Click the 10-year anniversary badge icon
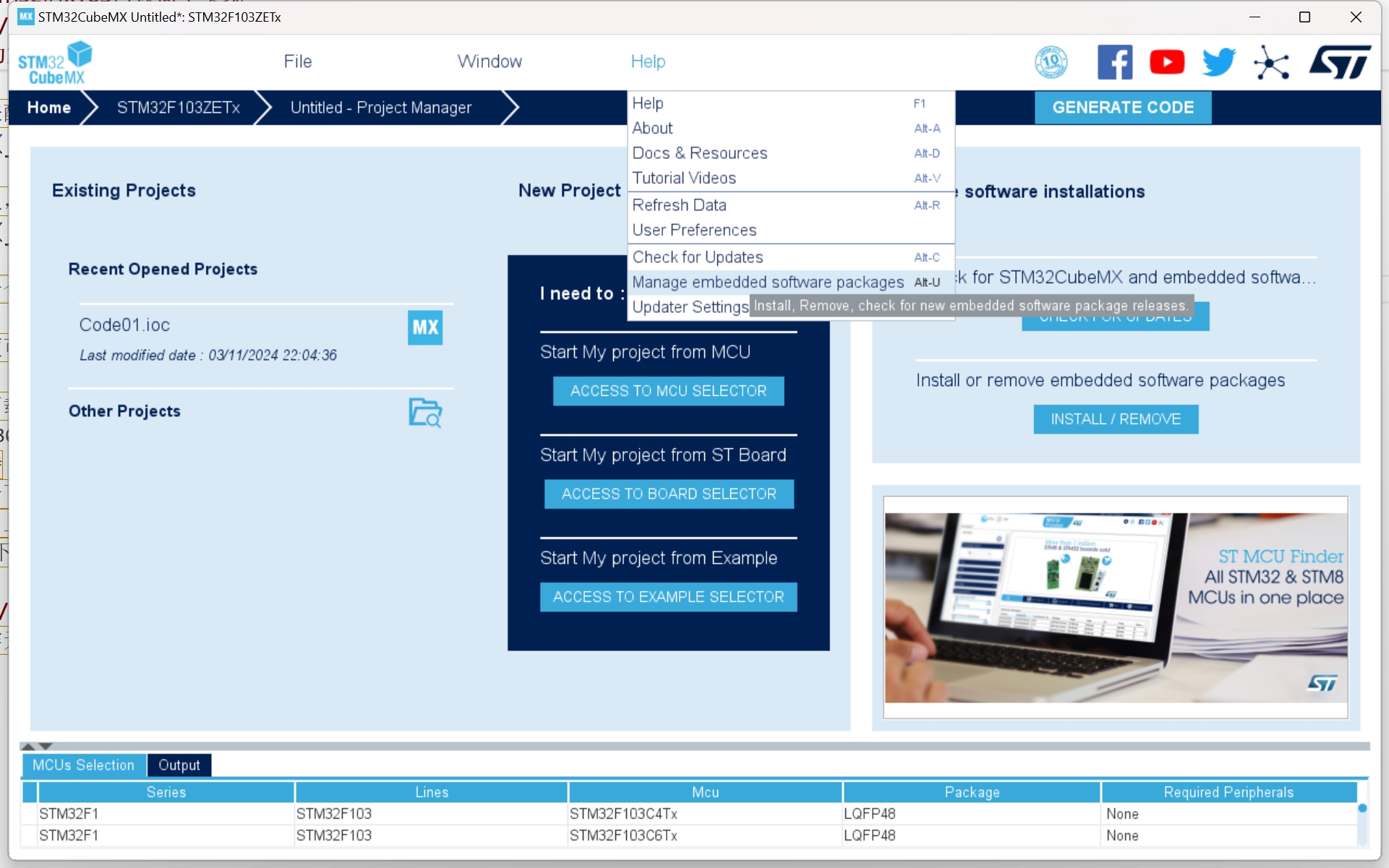 point(1051,62)
